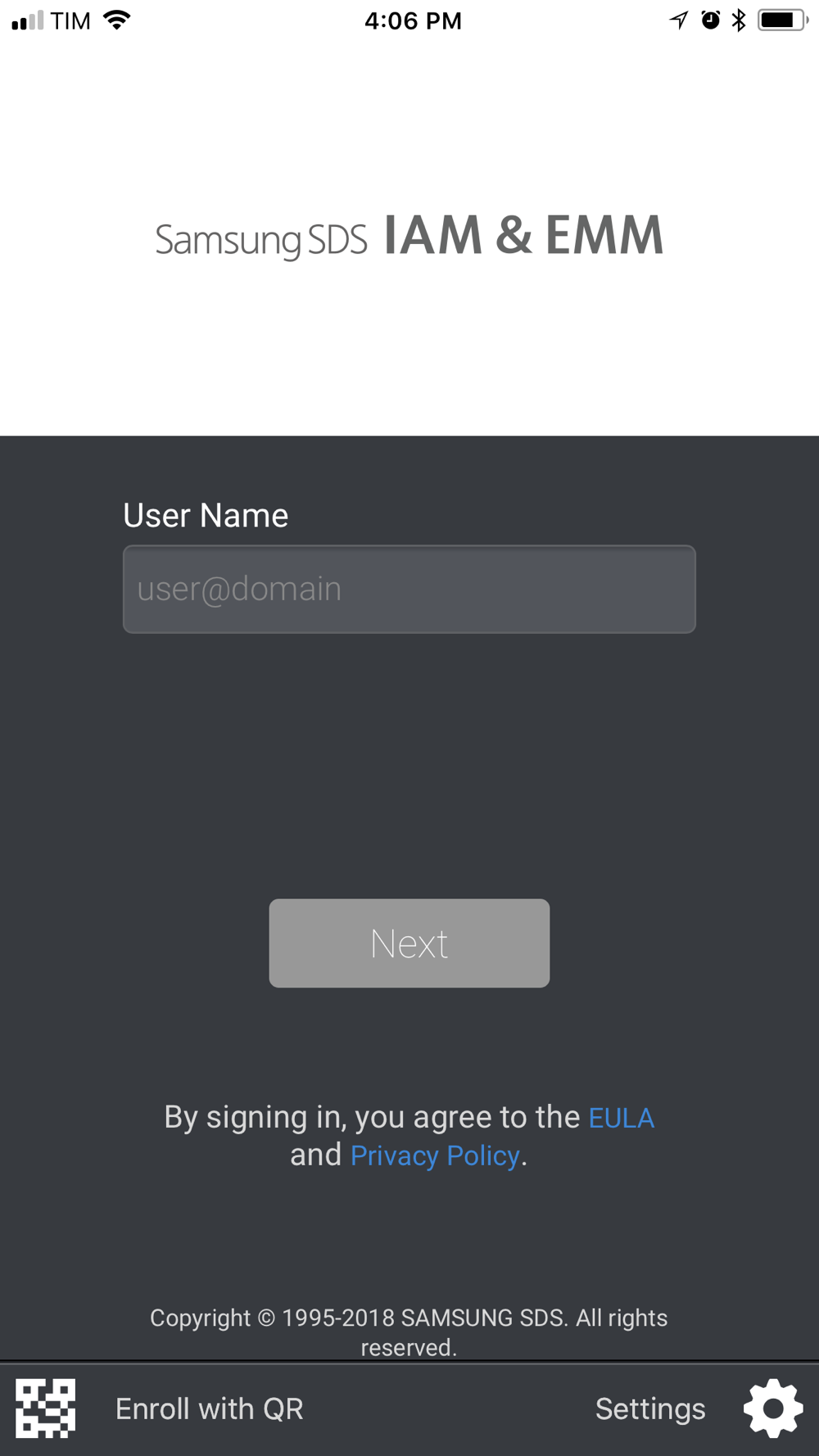The height and width of the screenshot is (1456, 819).
Task: Tap the QR code icon
Action: tap(46, 1409)
